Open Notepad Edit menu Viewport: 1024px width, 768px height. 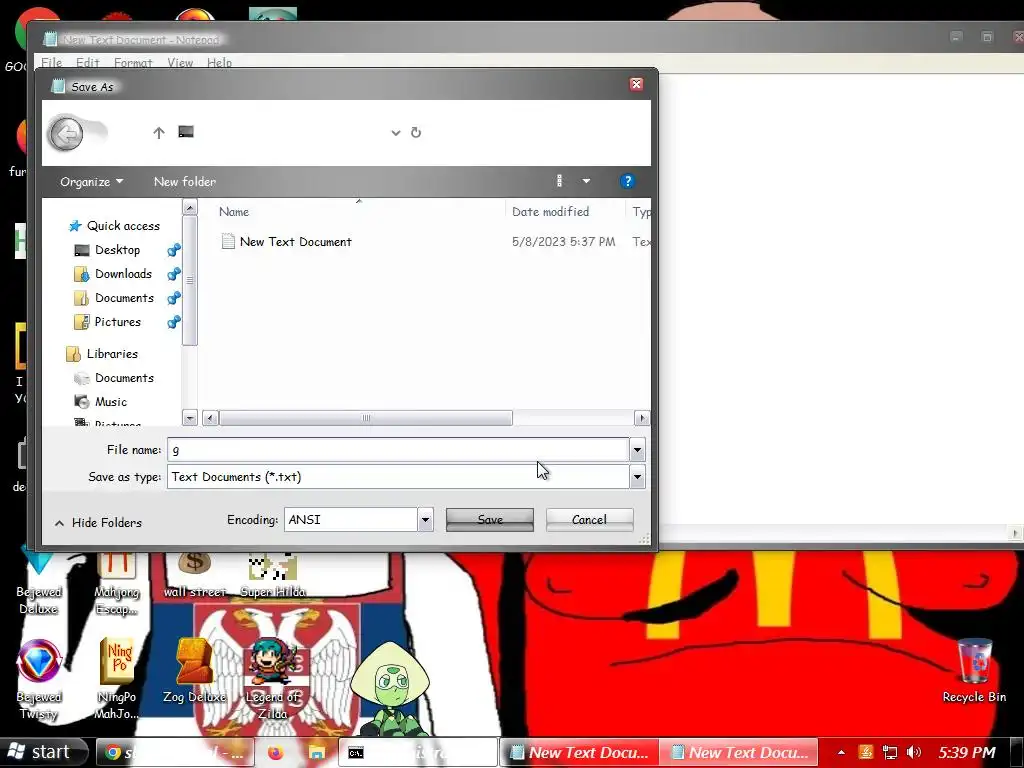tap(88, 63)
